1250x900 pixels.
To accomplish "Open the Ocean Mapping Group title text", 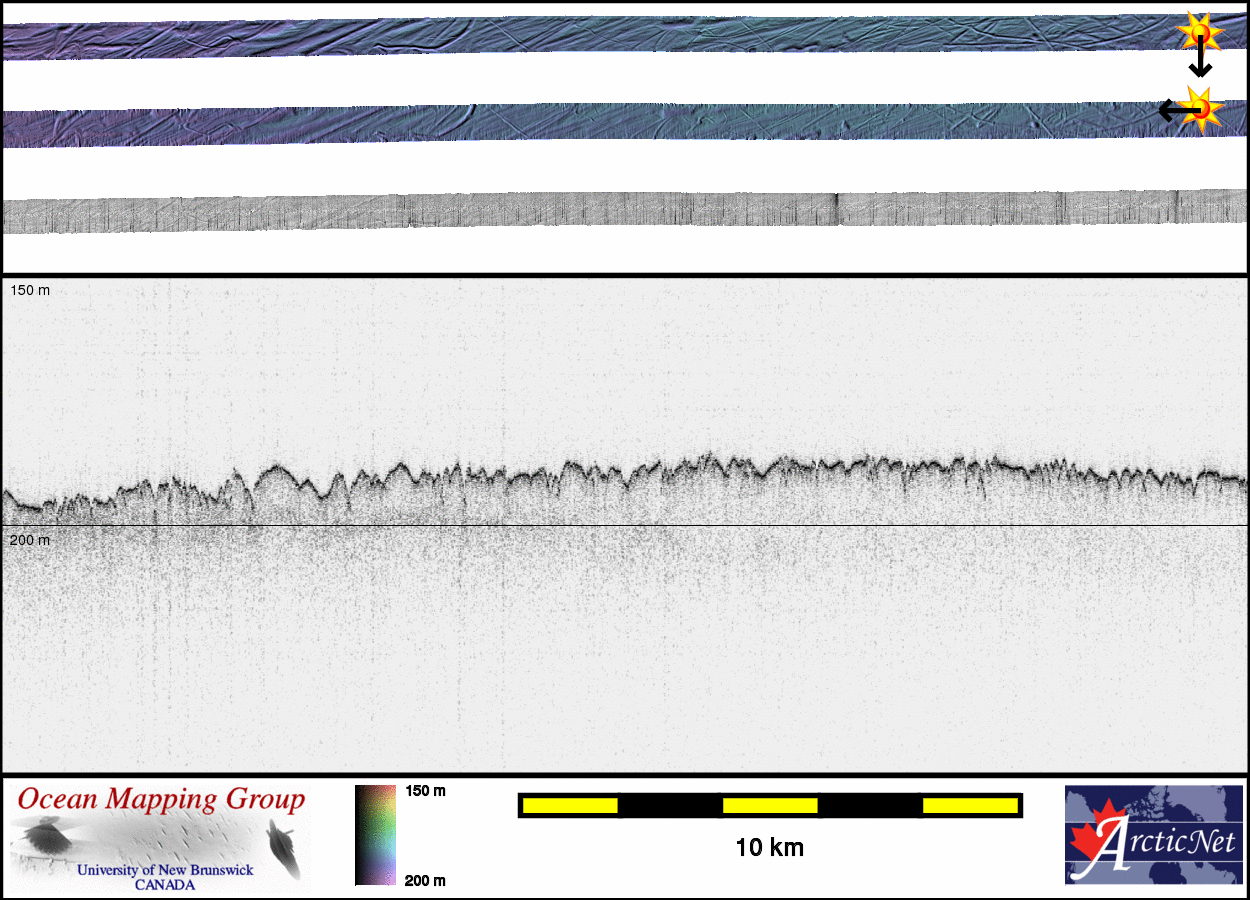I will pyautogui.click(x=161, y=800).
